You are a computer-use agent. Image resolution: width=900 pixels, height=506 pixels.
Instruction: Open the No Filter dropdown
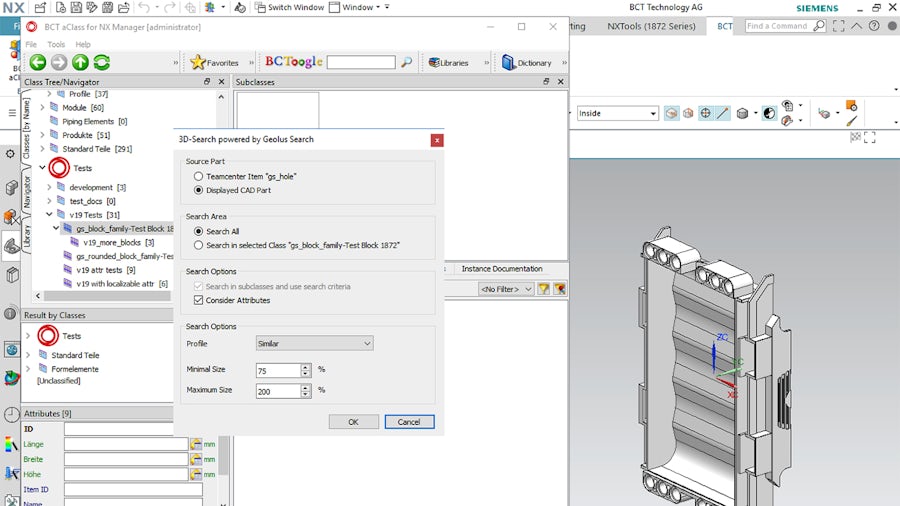point(506,289)
